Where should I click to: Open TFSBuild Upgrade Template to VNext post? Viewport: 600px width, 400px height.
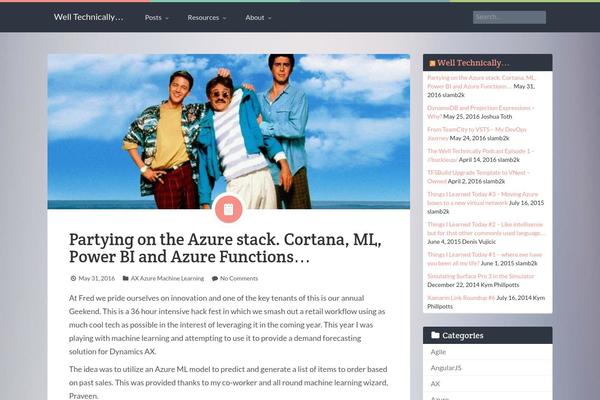click(x=478, y=177)
